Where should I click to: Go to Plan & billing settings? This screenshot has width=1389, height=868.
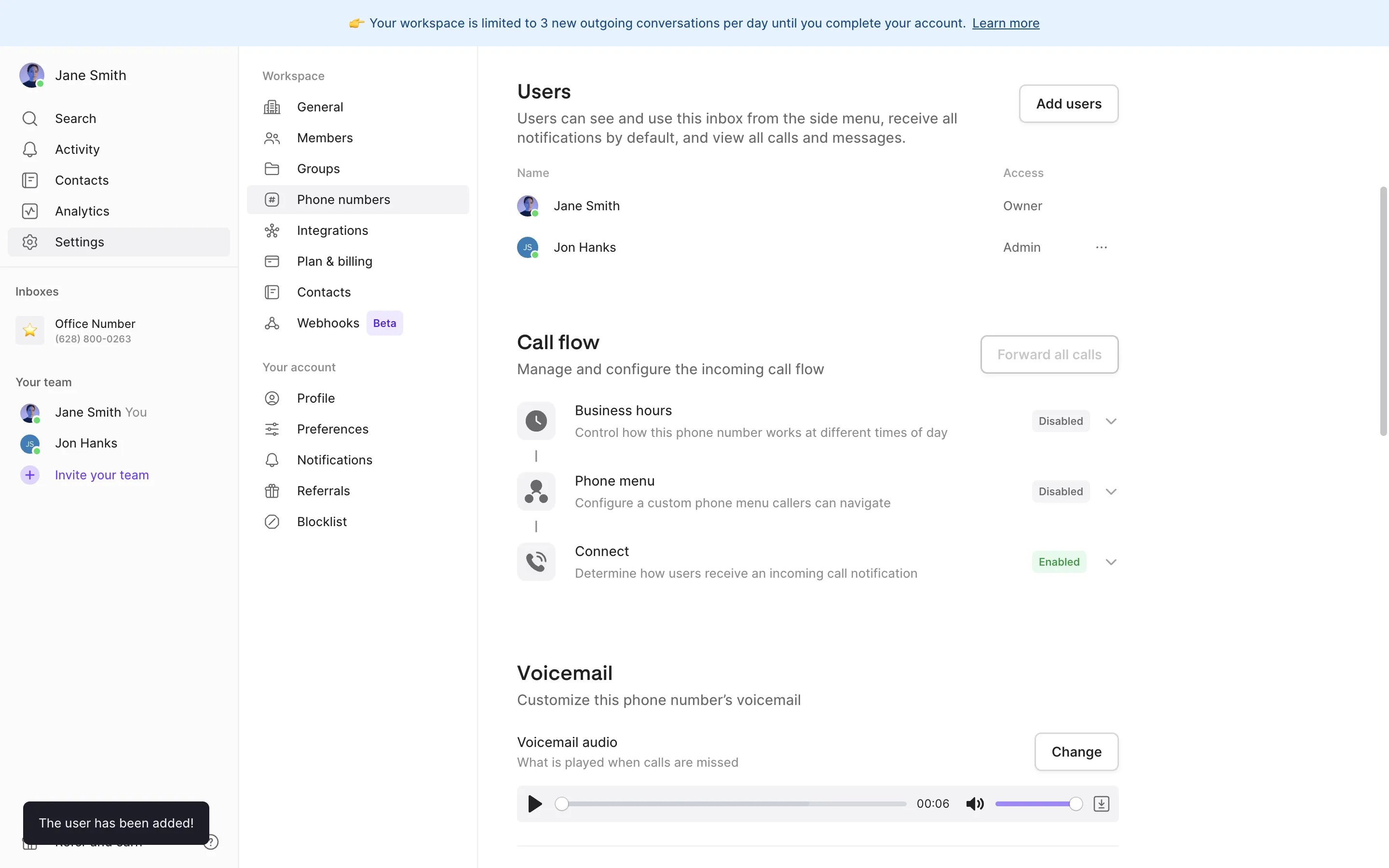(334, 261)
